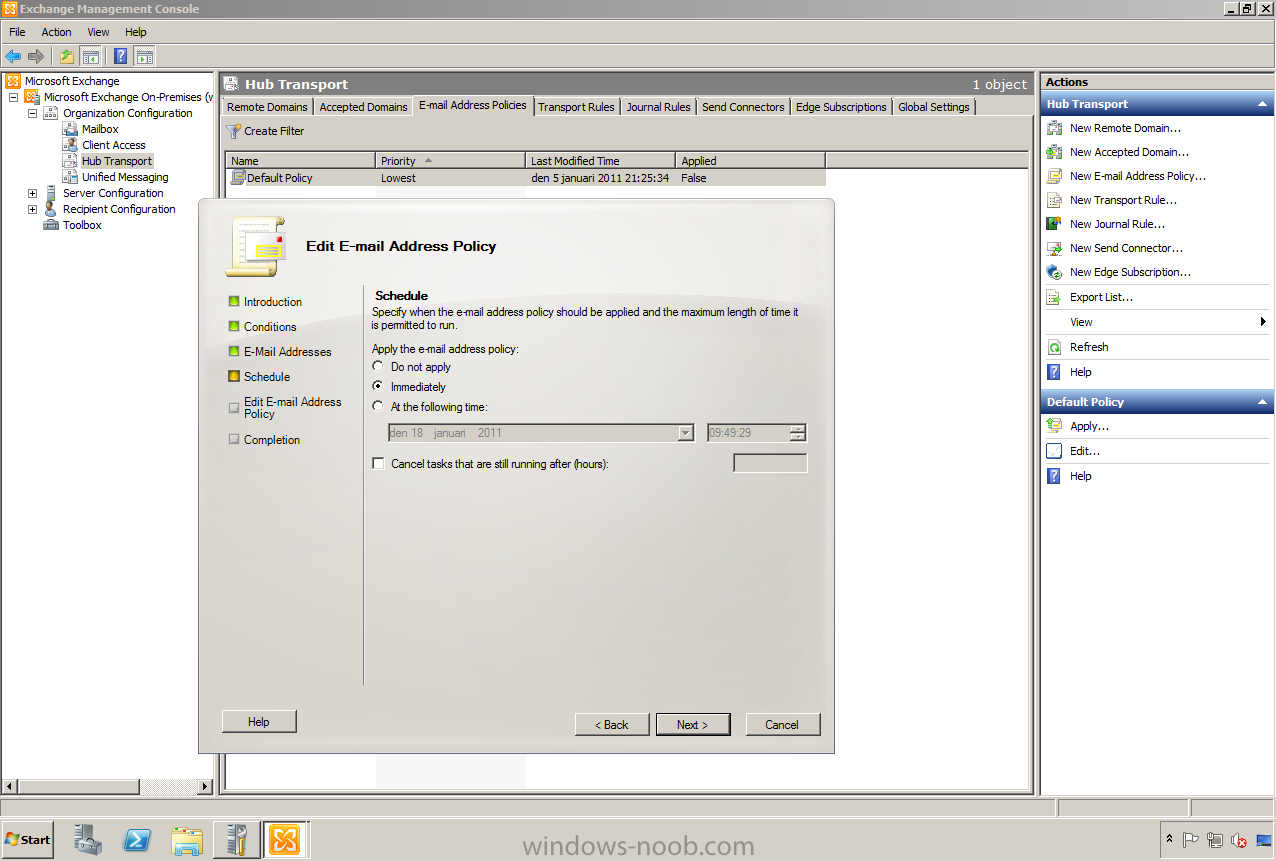Open the Global Settings tab

pos(934,107)
